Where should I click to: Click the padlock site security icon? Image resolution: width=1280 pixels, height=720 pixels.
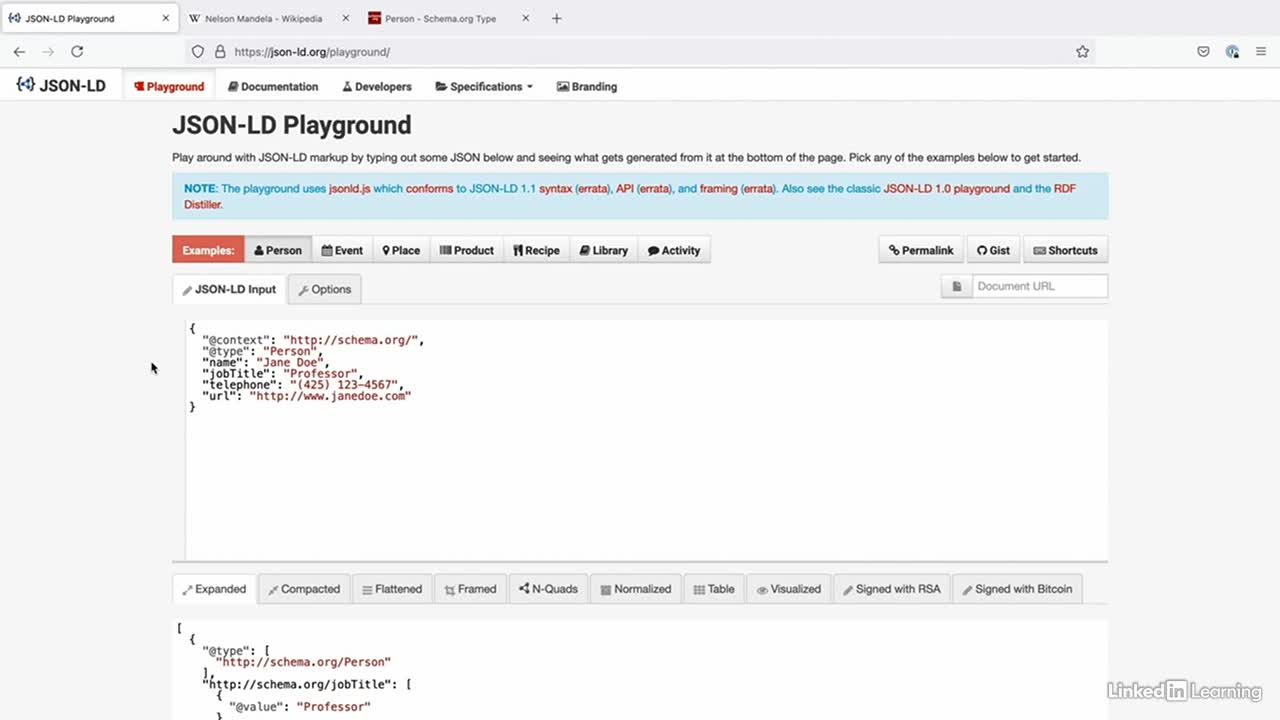(x=220, y=52)
